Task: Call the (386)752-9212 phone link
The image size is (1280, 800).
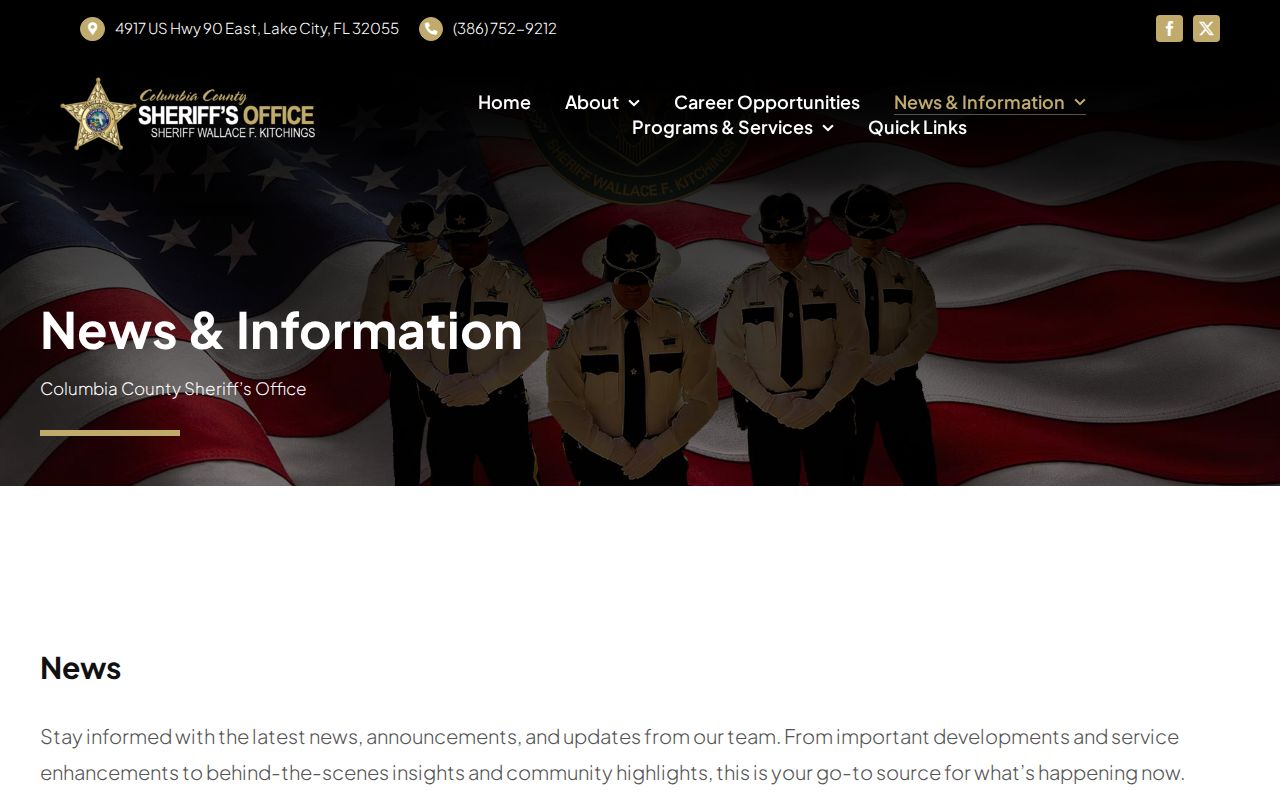Action: [x=505, y=28]
